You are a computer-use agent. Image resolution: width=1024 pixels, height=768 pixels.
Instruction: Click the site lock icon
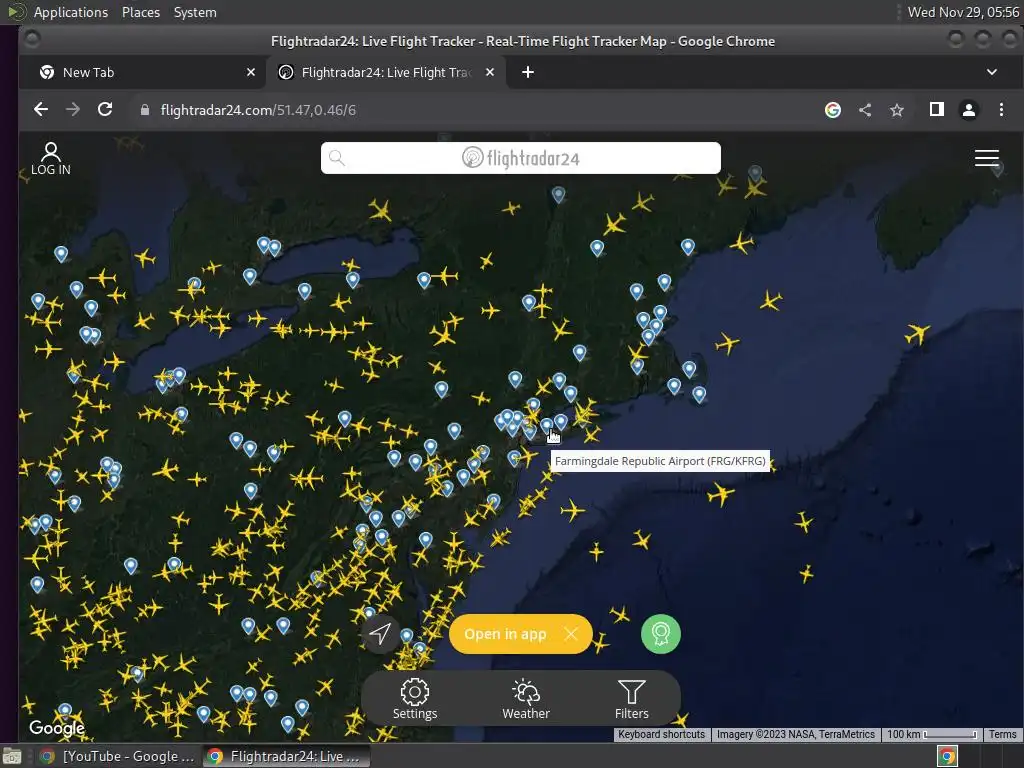(145, 110)
